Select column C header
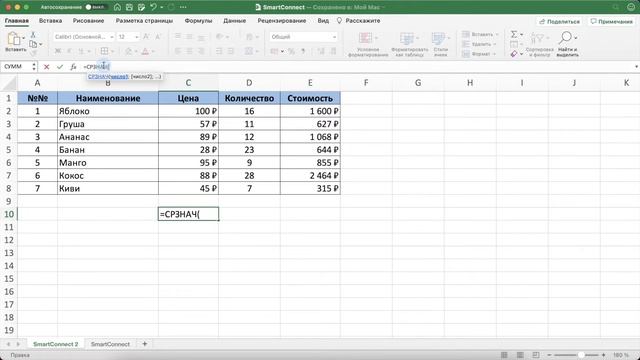Image resolution: width=640 pixels, height=360 pixels. (188, 83)
